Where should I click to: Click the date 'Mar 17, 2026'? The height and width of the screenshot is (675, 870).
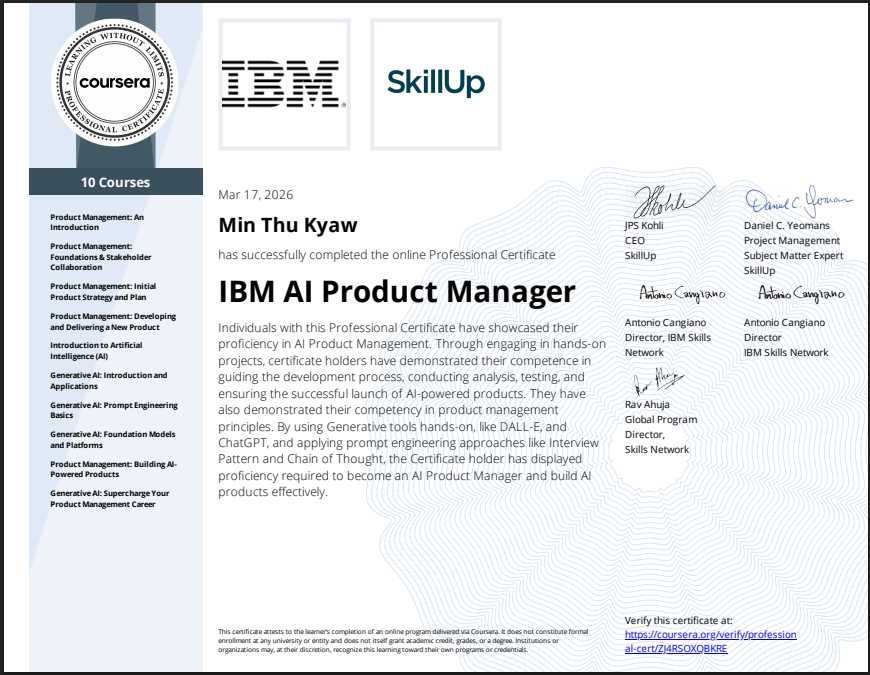(x=255, y=195)
